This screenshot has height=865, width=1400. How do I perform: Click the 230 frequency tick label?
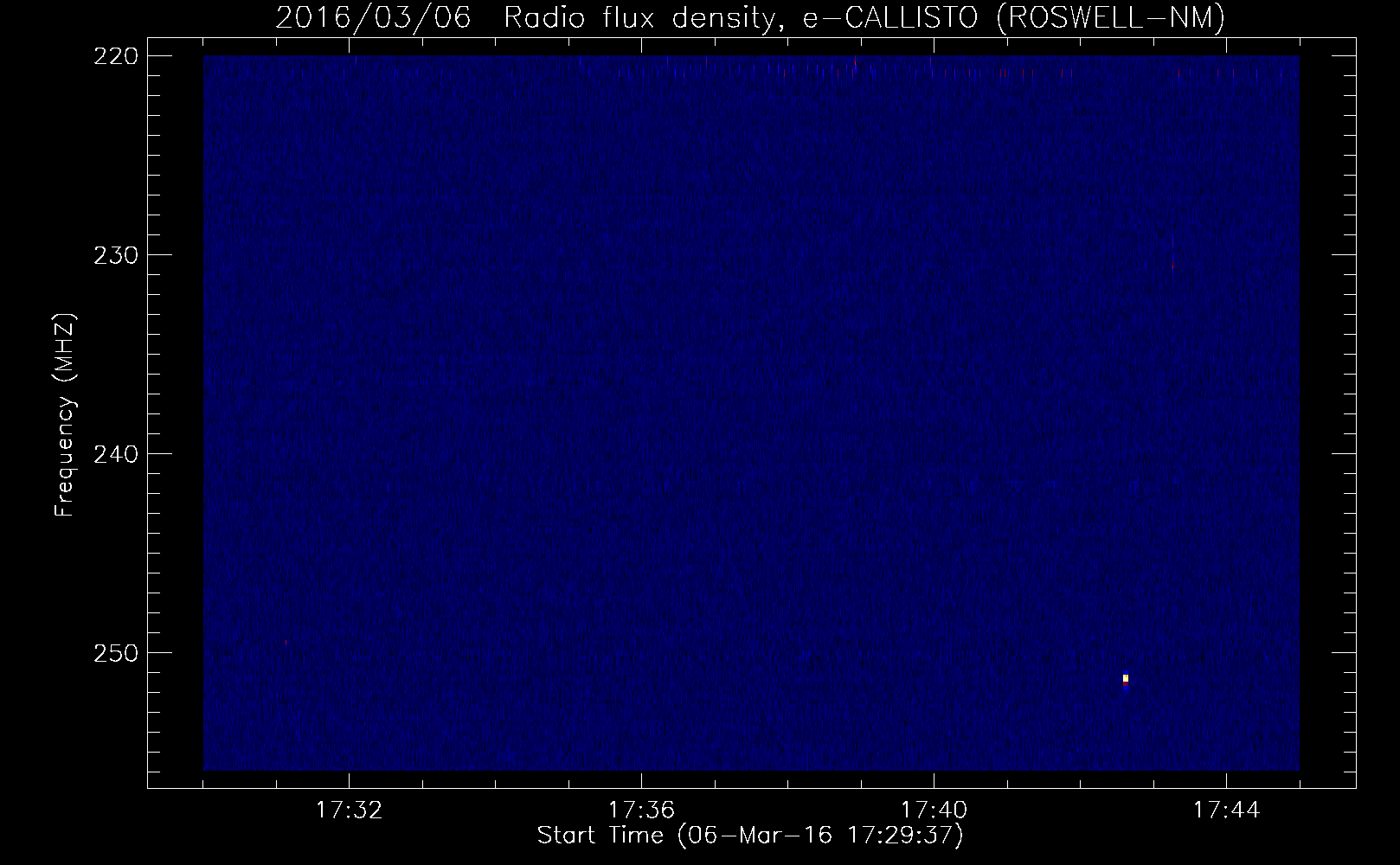115,254
